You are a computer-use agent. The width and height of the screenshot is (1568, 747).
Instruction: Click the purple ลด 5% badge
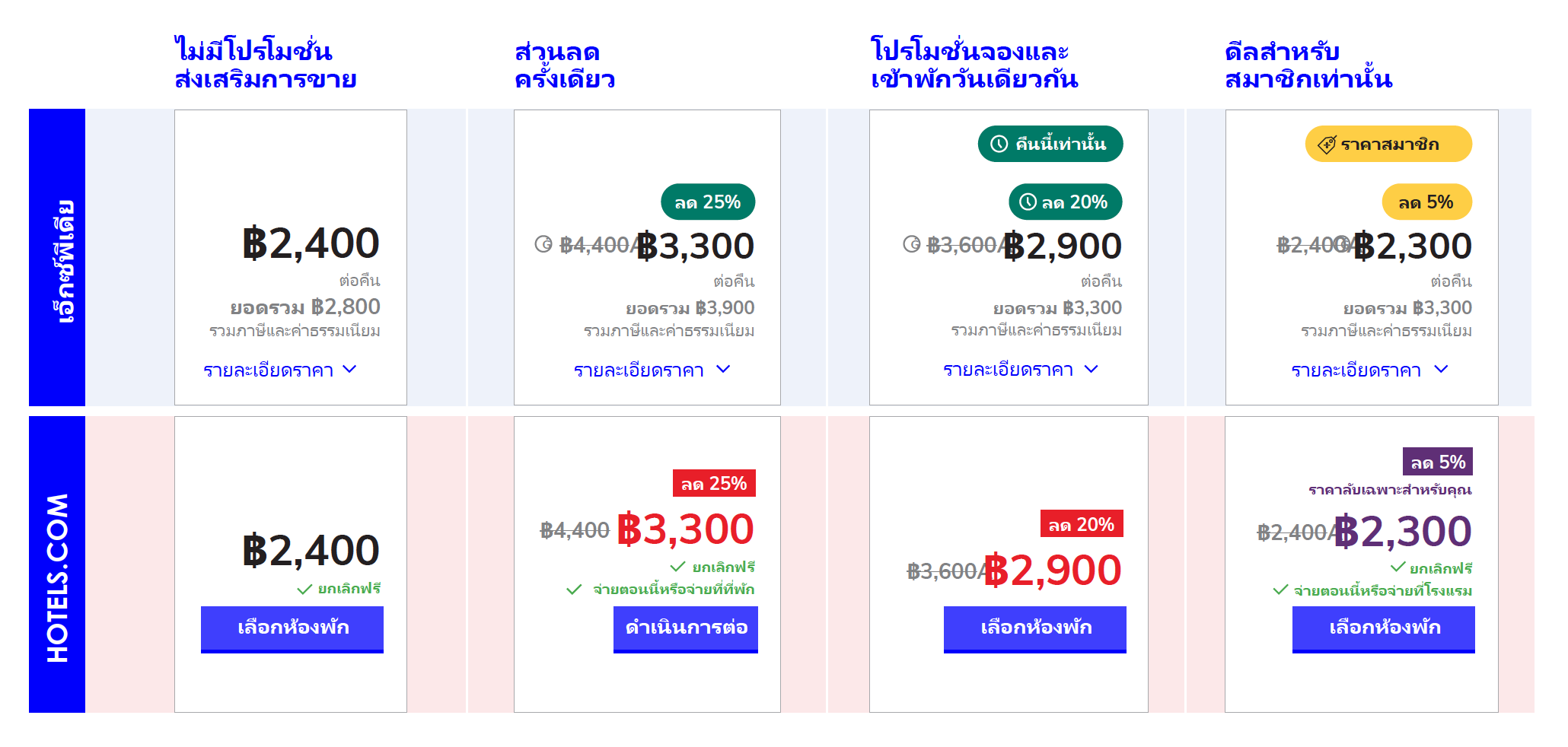1438,462
